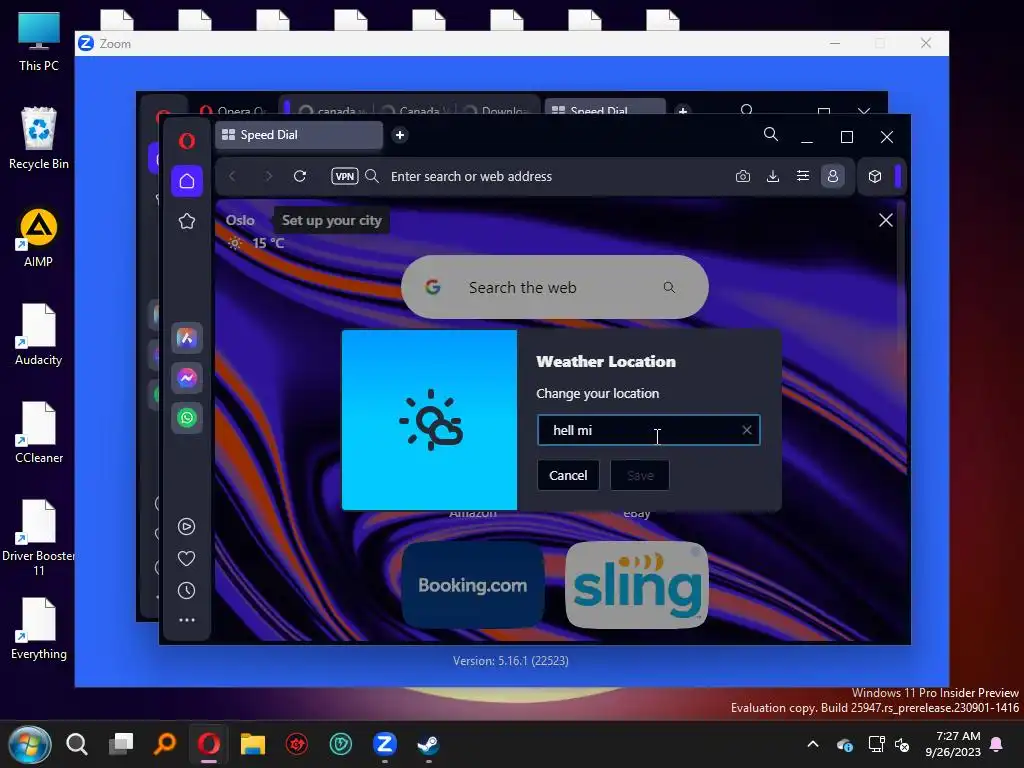Toggle the VPN badge in address bar
This screenshot has width=1024, height=768.
345,176
